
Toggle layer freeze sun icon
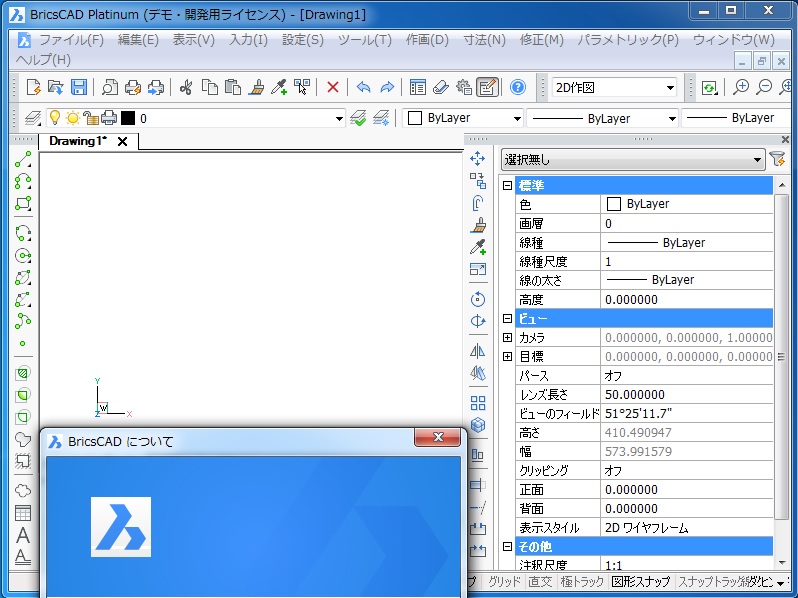tap(73, 118)
